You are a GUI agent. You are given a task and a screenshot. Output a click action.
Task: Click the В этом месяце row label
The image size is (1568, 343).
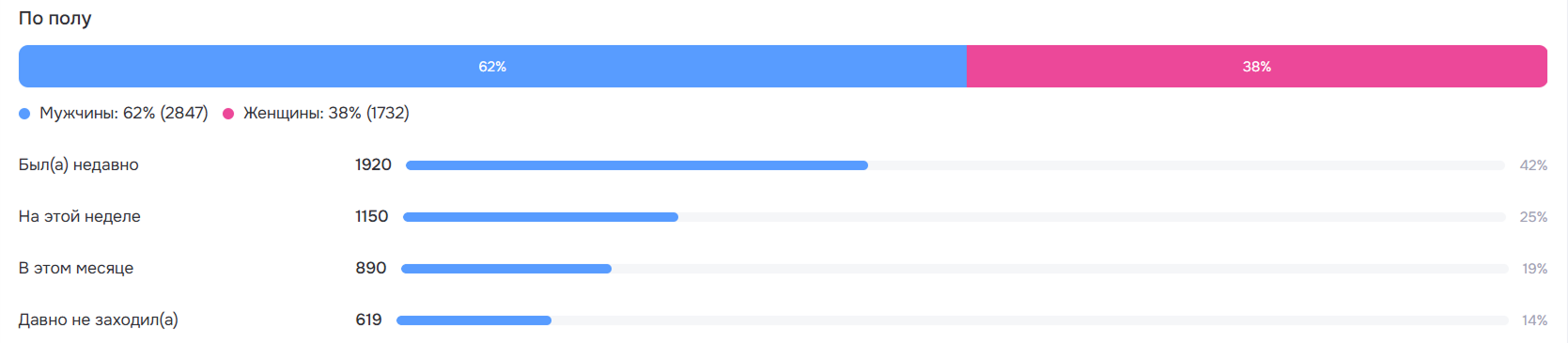(x=76, y=268)
